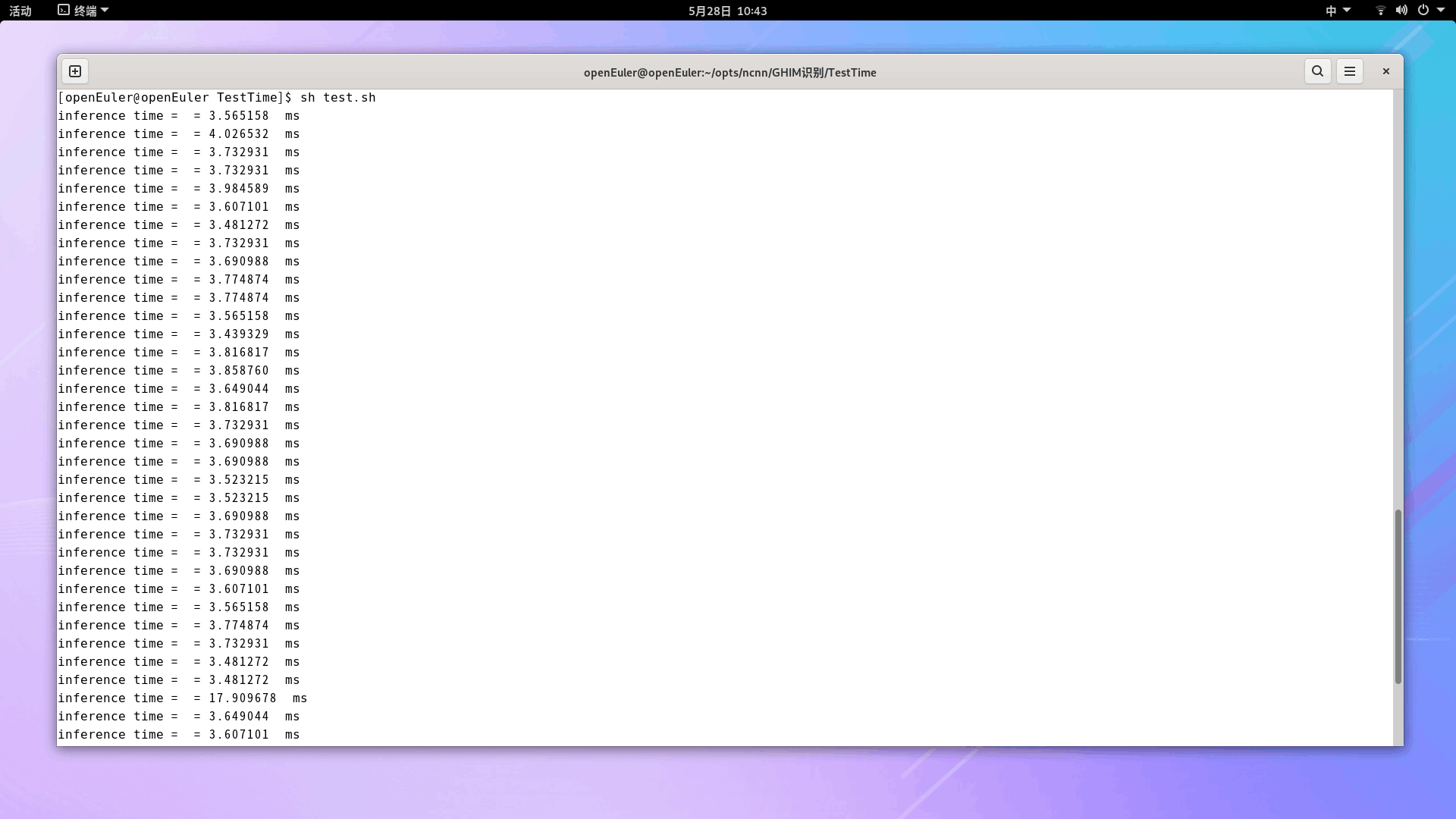The width and height of the screenshot is (1456, 819).
Task: Expand system menu arrow beside power icon
Action: click(x=1441, y=11)
